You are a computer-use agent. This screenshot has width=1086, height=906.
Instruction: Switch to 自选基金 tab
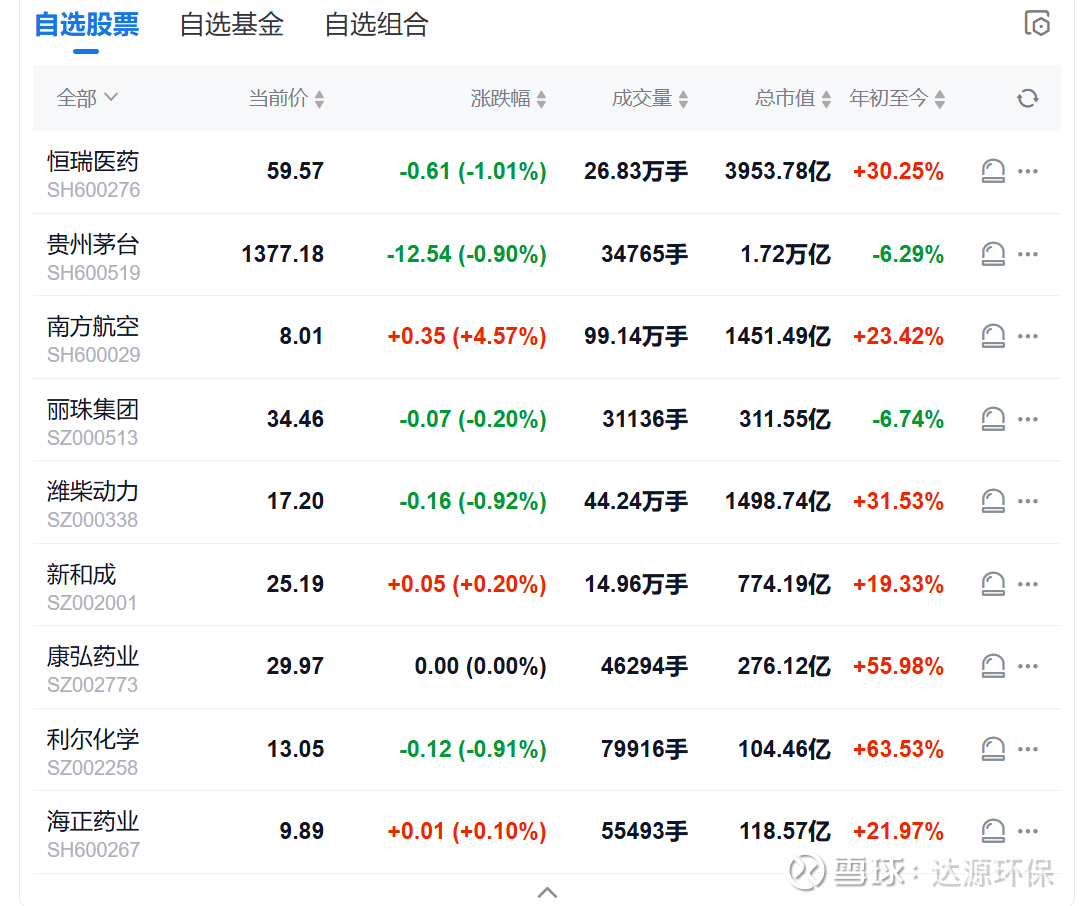point(231,25)
